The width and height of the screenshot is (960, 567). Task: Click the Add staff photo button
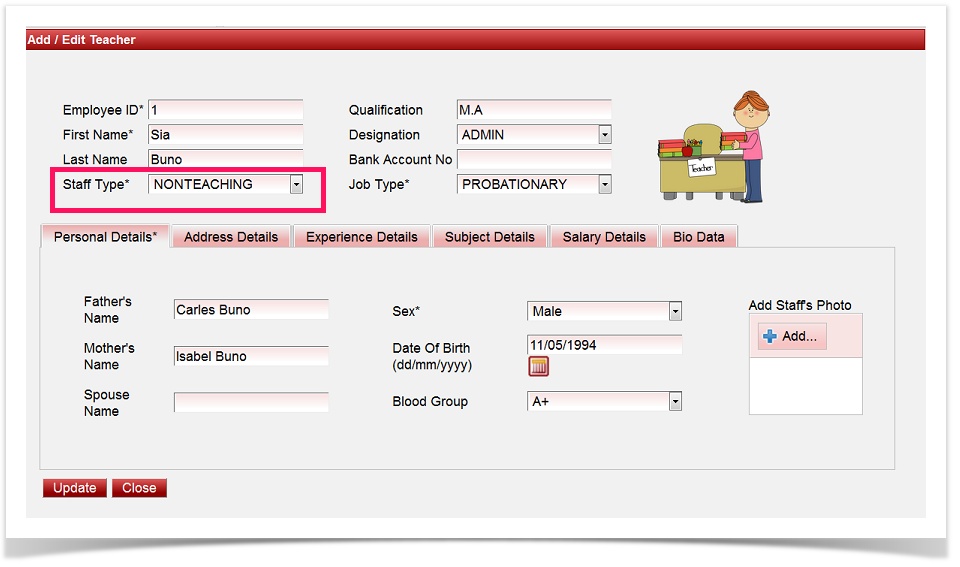click(x=791, y=337)
